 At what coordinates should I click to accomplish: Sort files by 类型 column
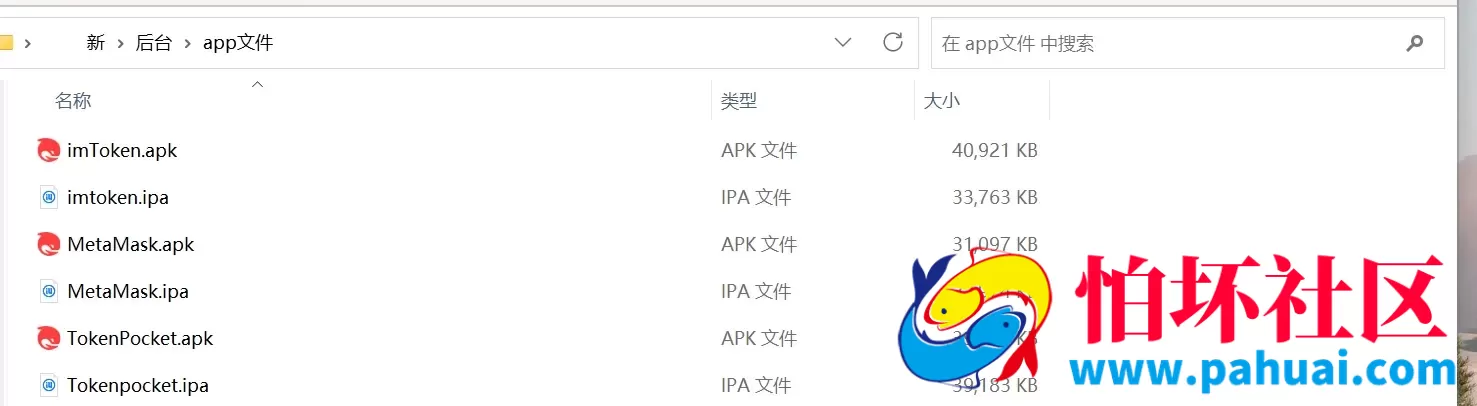pyautogui.click(x=739, y=101)
